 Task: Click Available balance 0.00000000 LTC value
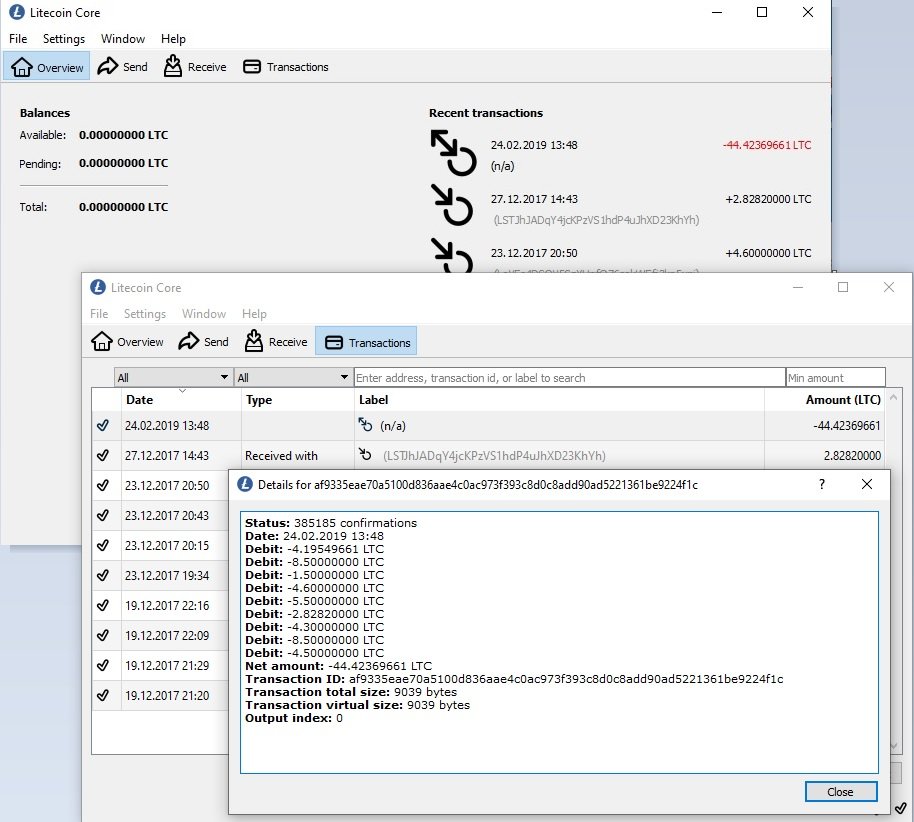[124, 135]
